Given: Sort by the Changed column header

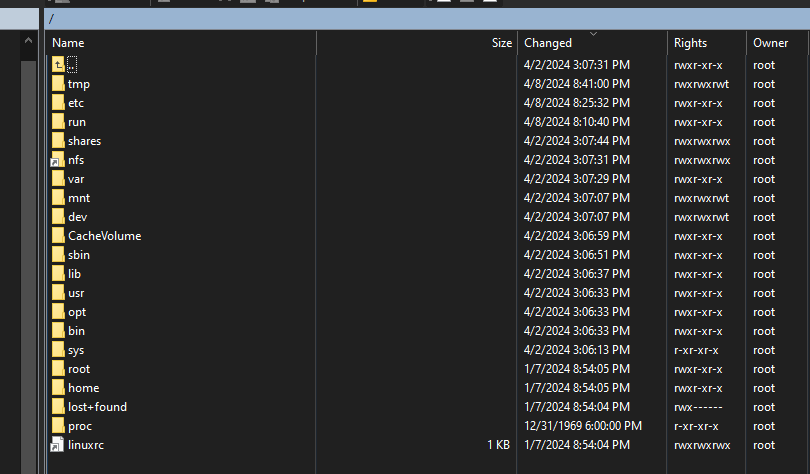Looking at the screenshot, I should (593, 43).
